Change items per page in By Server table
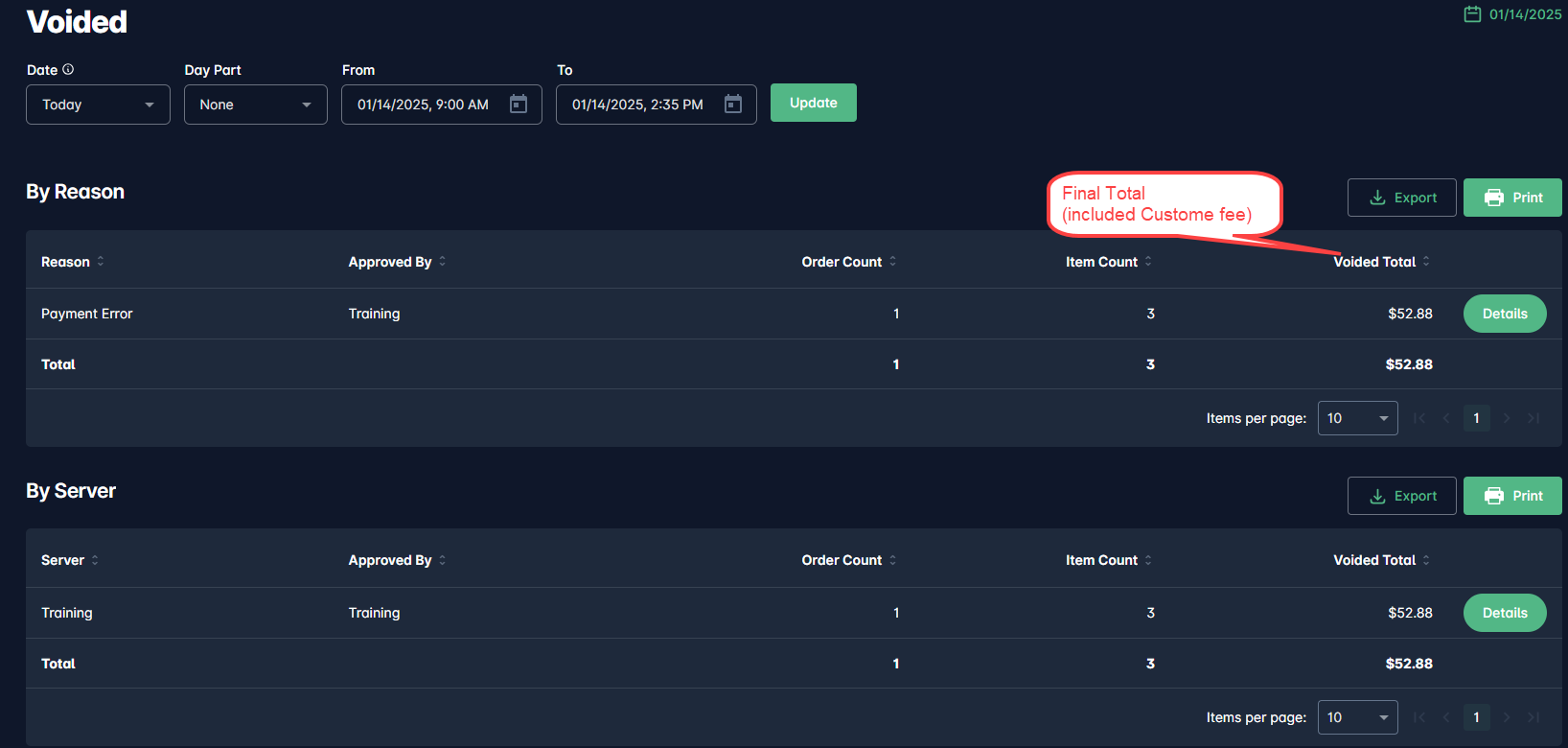 [x=1357, y=717]
